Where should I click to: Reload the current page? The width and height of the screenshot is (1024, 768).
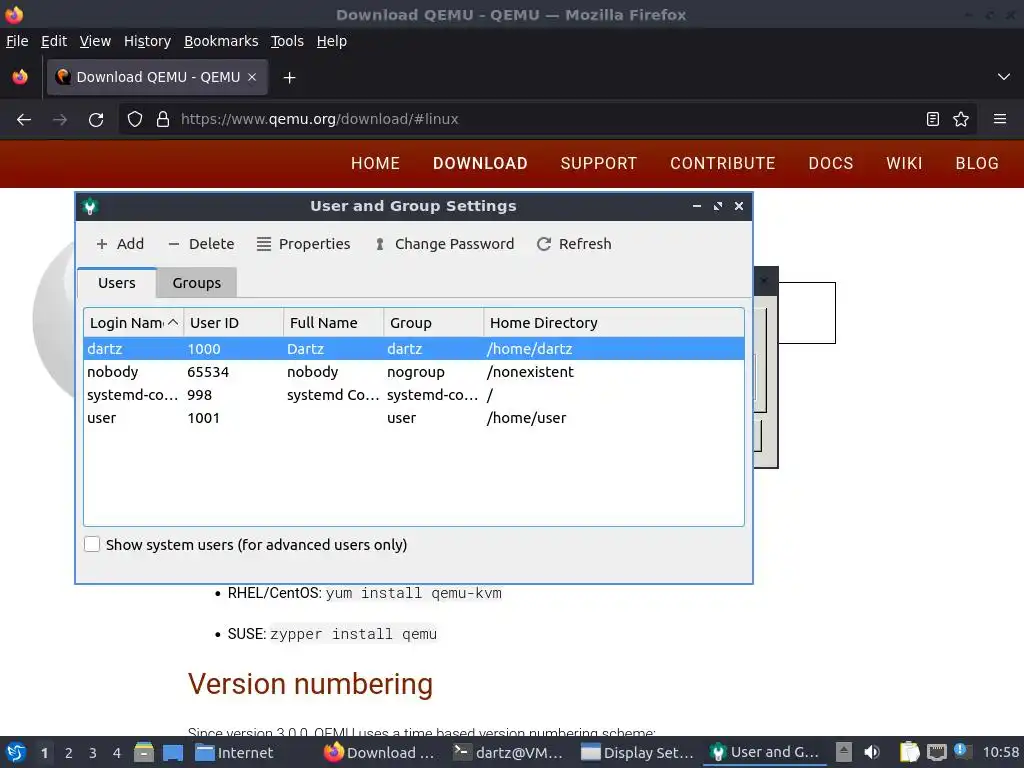pos(96,120)
